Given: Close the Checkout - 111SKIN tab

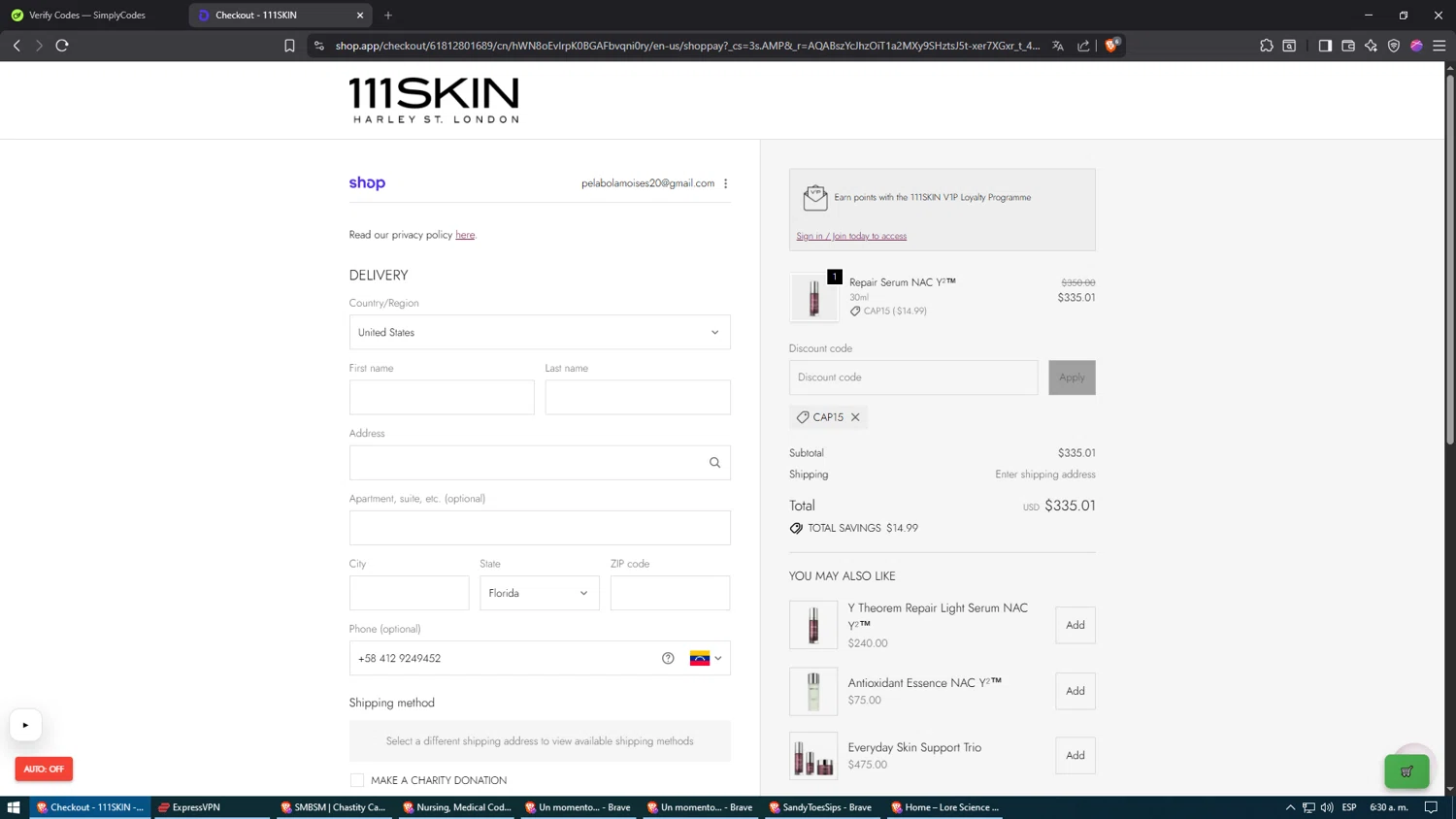Looking at the screenshot, I should pyautogui.click(x=360, y=15).
